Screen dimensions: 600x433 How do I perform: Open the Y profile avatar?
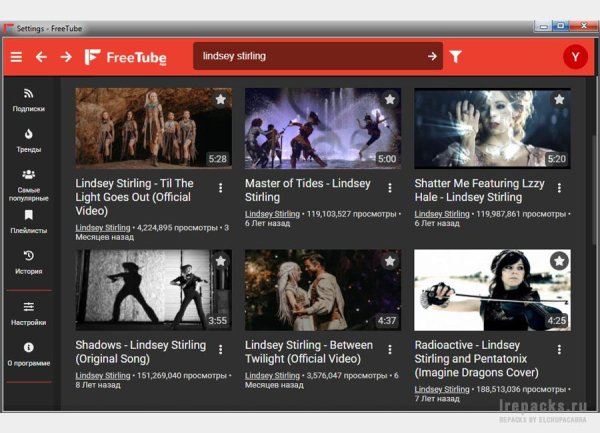tap(575, 57)
